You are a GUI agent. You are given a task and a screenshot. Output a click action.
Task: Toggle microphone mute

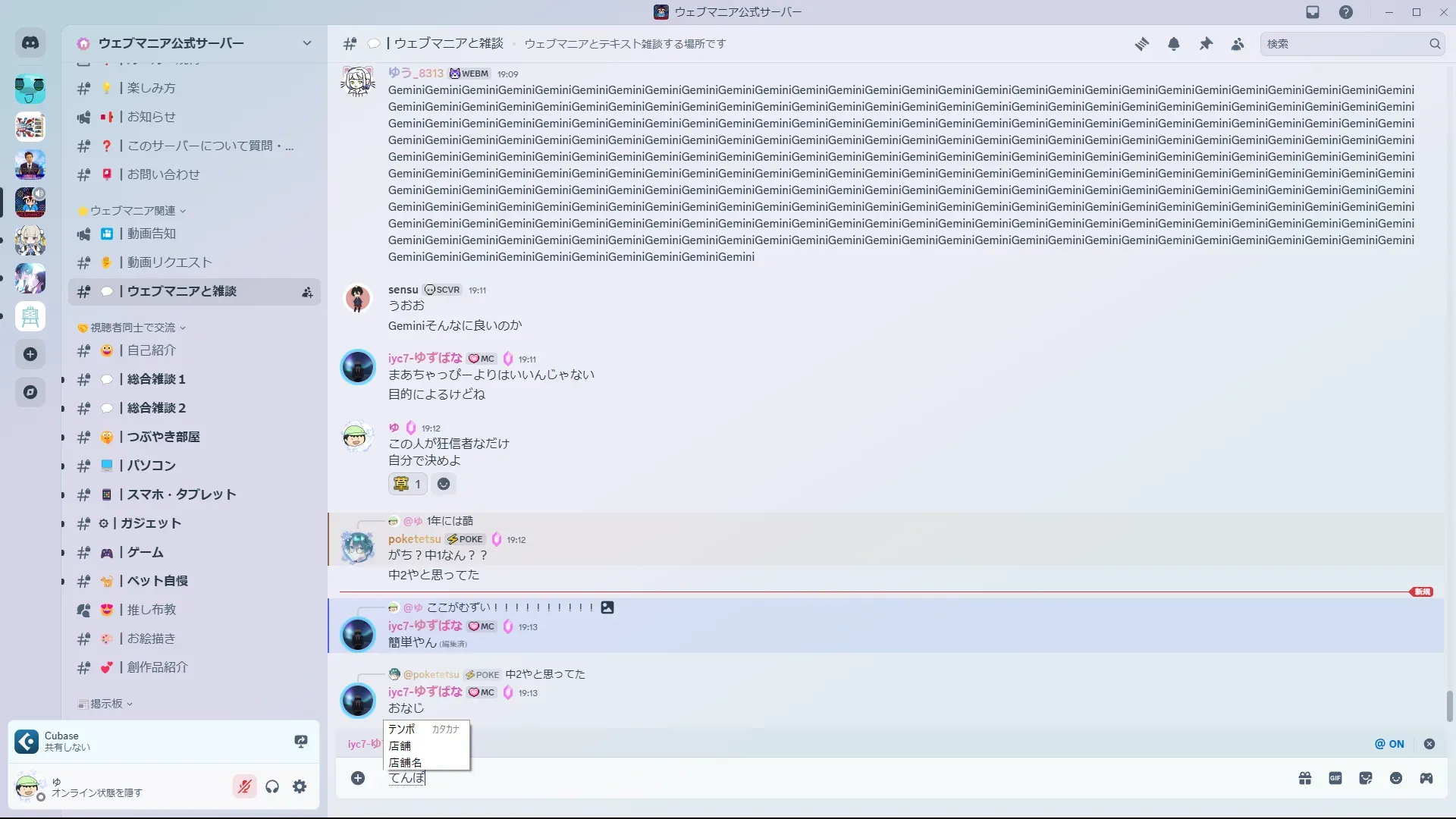244,787
